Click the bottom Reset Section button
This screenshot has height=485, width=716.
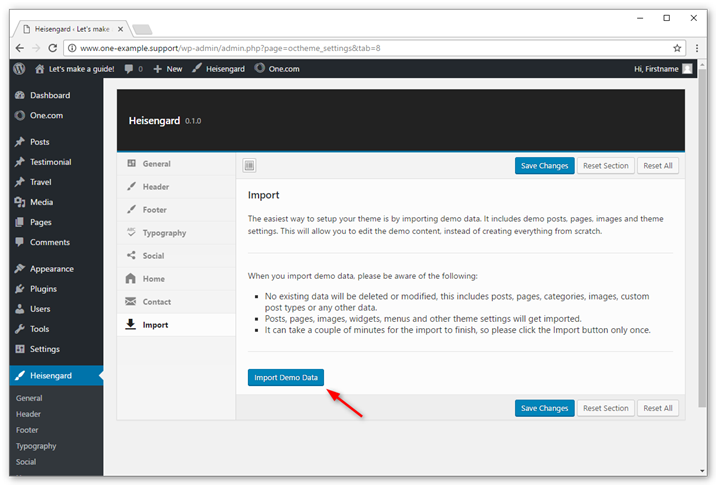click(x=605, y=408)
